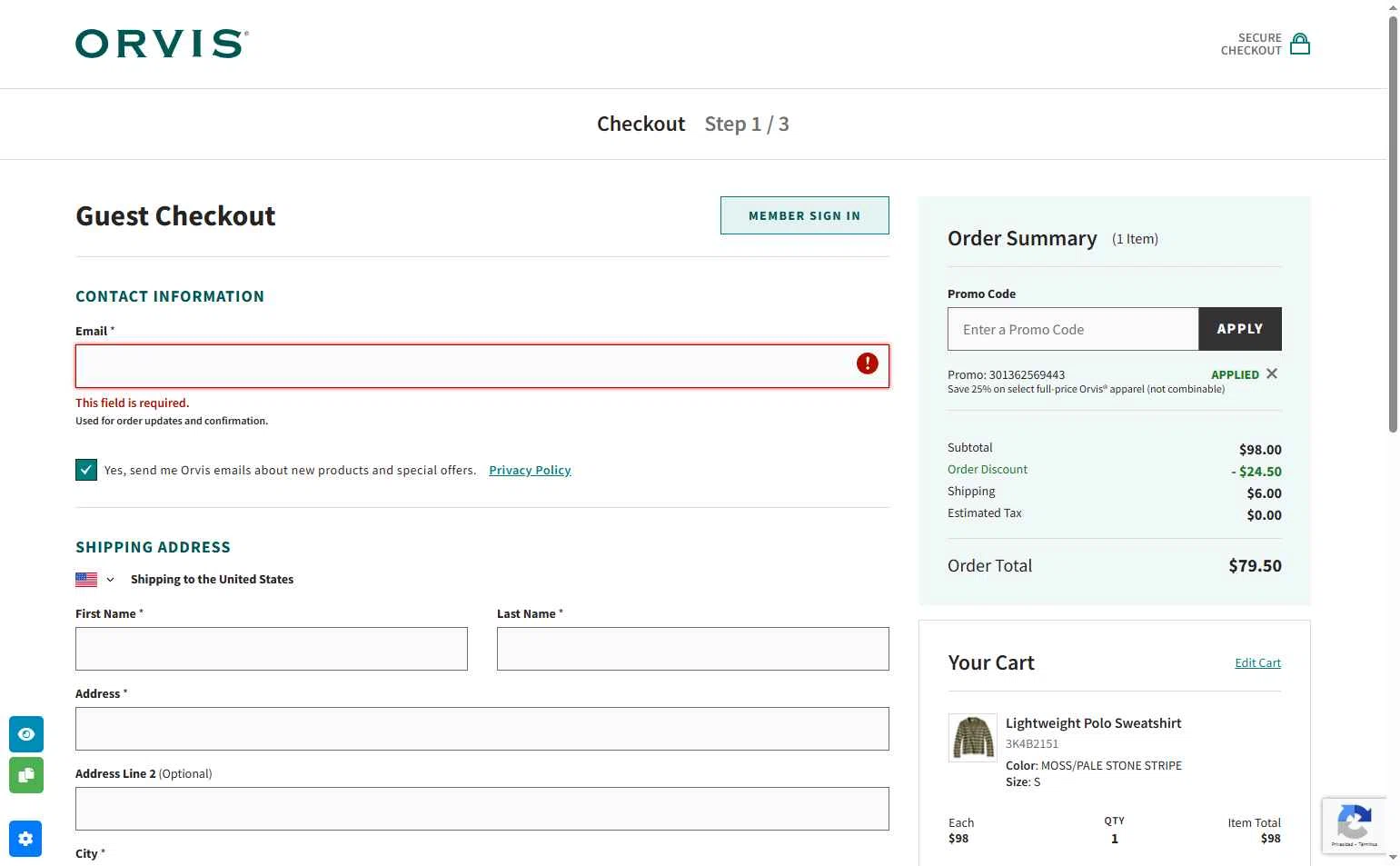The height and width of the screenshot is (866, 1400).
Task: Uncheck the Orvis emails opt-in checkbox
Action: pyautogui.click(x=86, y=470)
